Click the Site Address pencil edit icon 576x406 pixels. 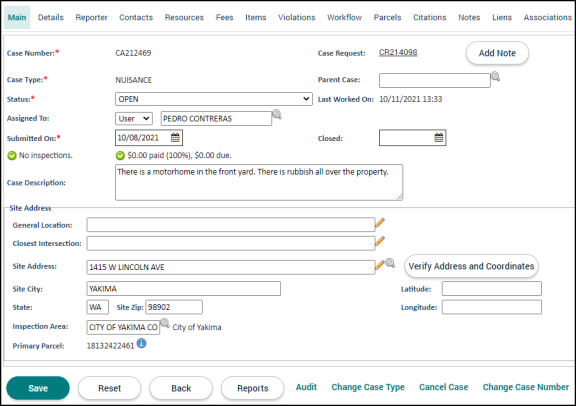tap(379, 265)
